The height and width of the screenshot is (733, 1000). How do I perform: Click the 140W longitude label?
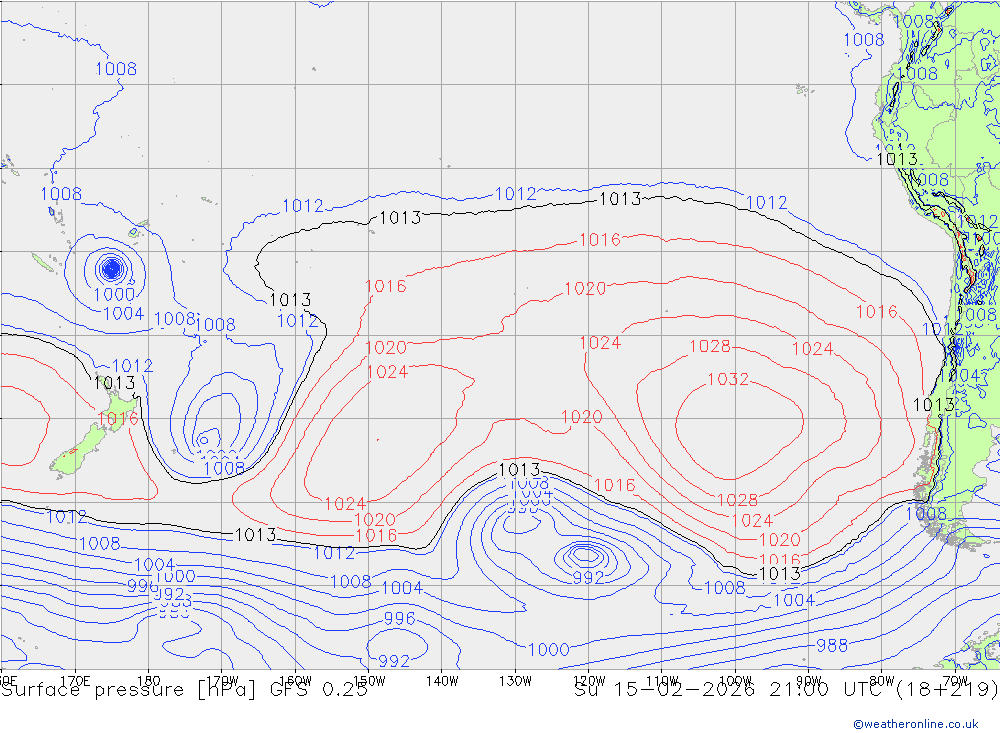(x=442, y=681)
